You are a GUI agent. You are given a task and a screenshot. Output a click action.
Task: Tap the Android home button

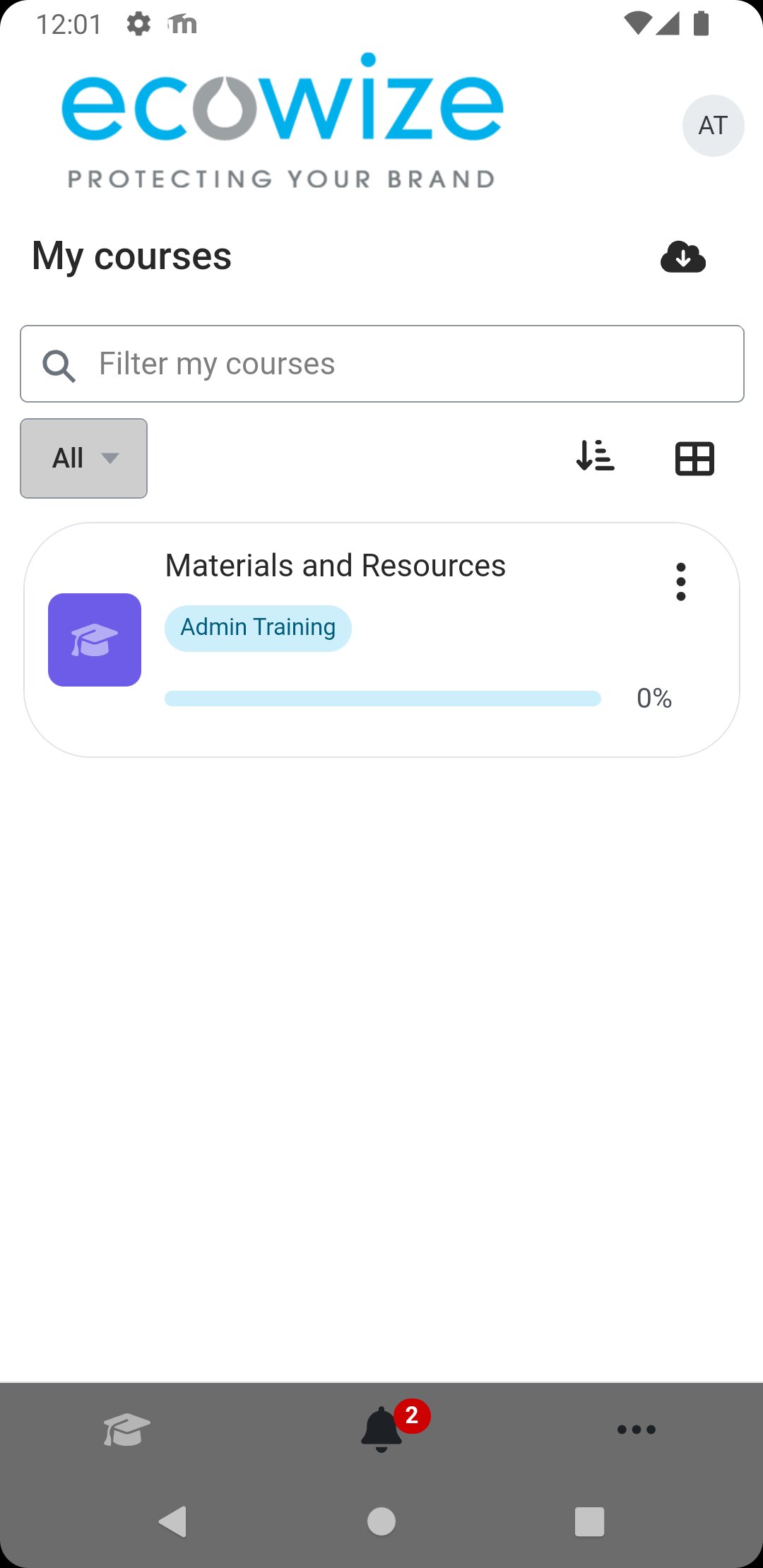[x=381, y=1522]
